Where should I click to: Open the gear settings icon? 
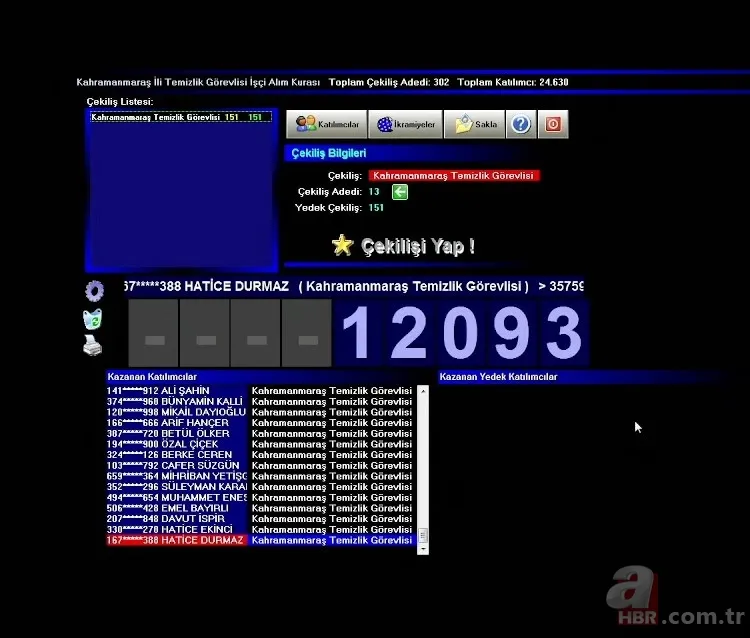(x=94, y=291)
